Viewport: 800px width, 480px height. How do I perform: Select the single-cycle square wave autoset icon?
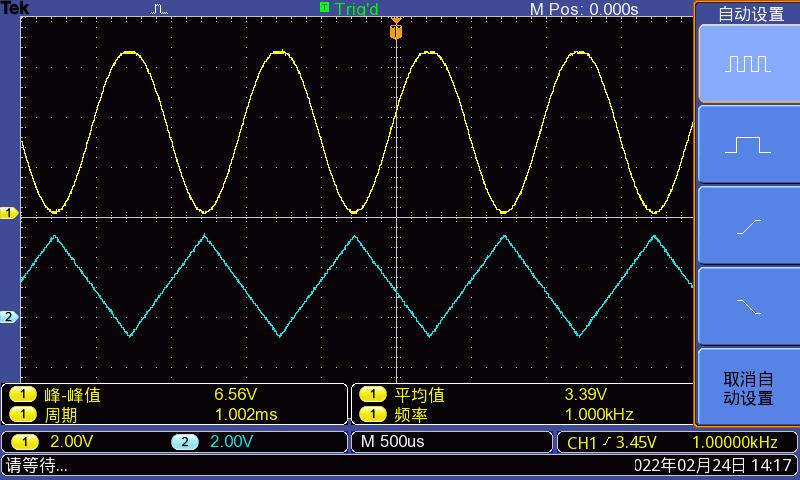click(x=747, y=145)
